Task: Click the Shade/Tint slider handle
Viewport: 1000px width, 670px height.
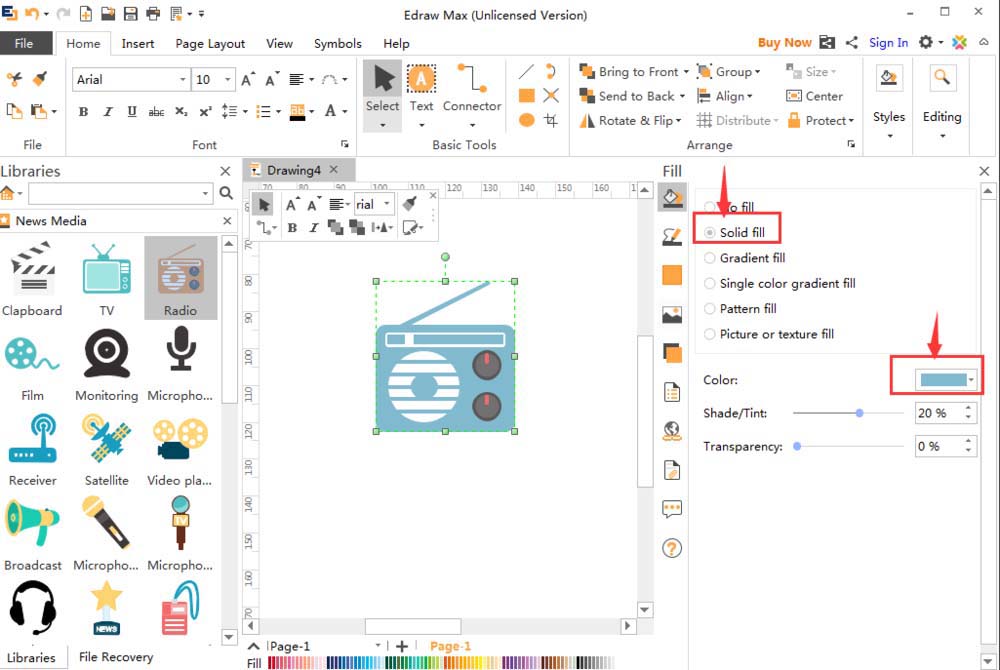Action: point(859,413)
